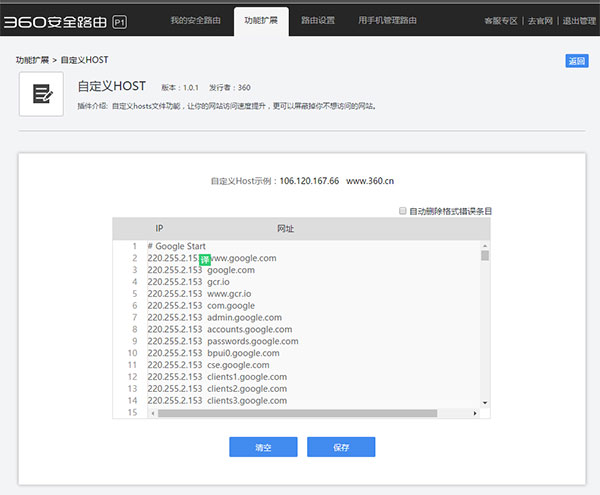Image resolution: width=600 pixels, height=495 pixels.
Task: Click the 清空 button
Action: pos(263,447)
